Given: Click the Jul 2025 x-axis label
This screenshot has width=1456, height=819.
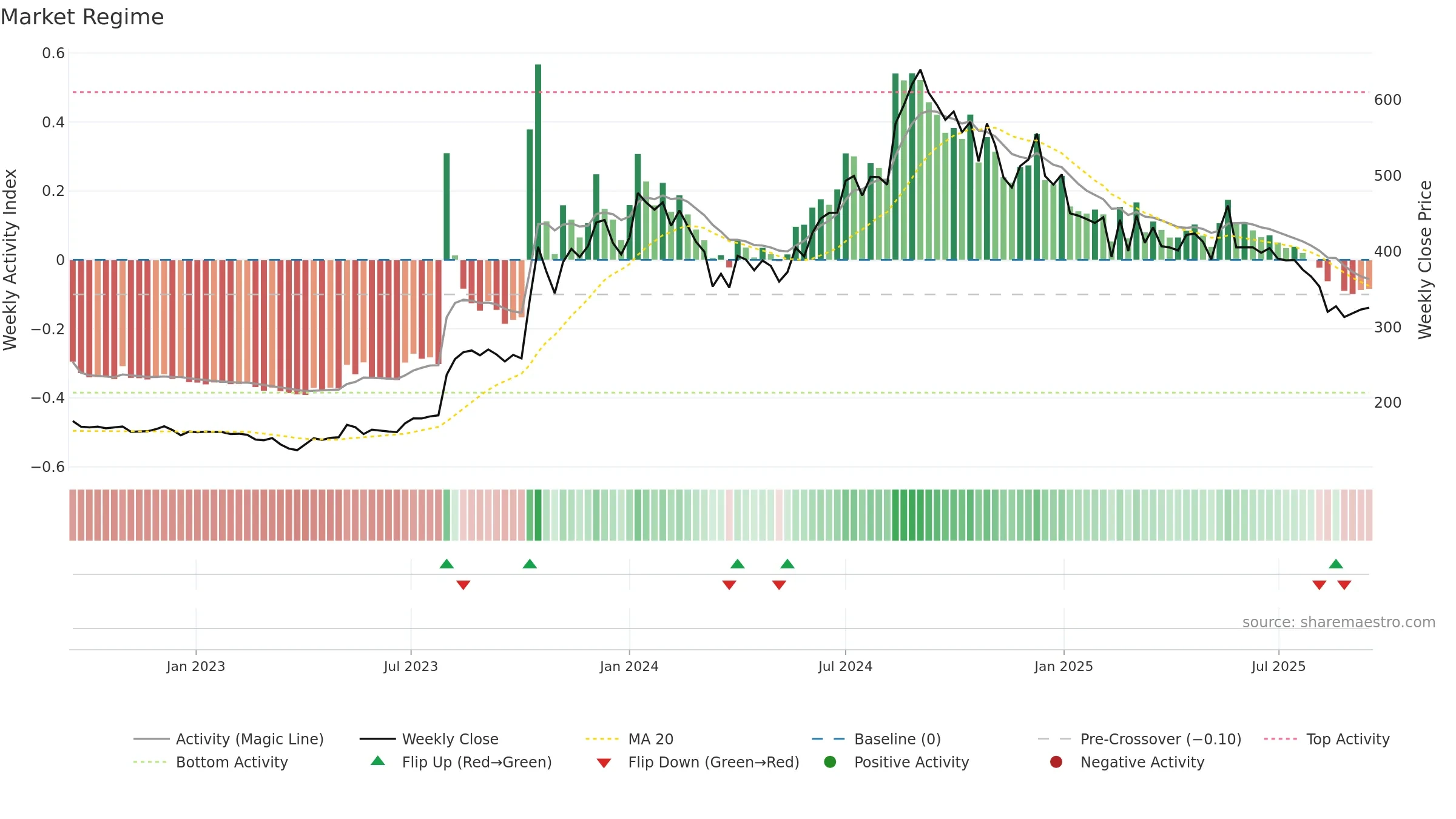Looking at the screenshot, I should (1278, 666).
